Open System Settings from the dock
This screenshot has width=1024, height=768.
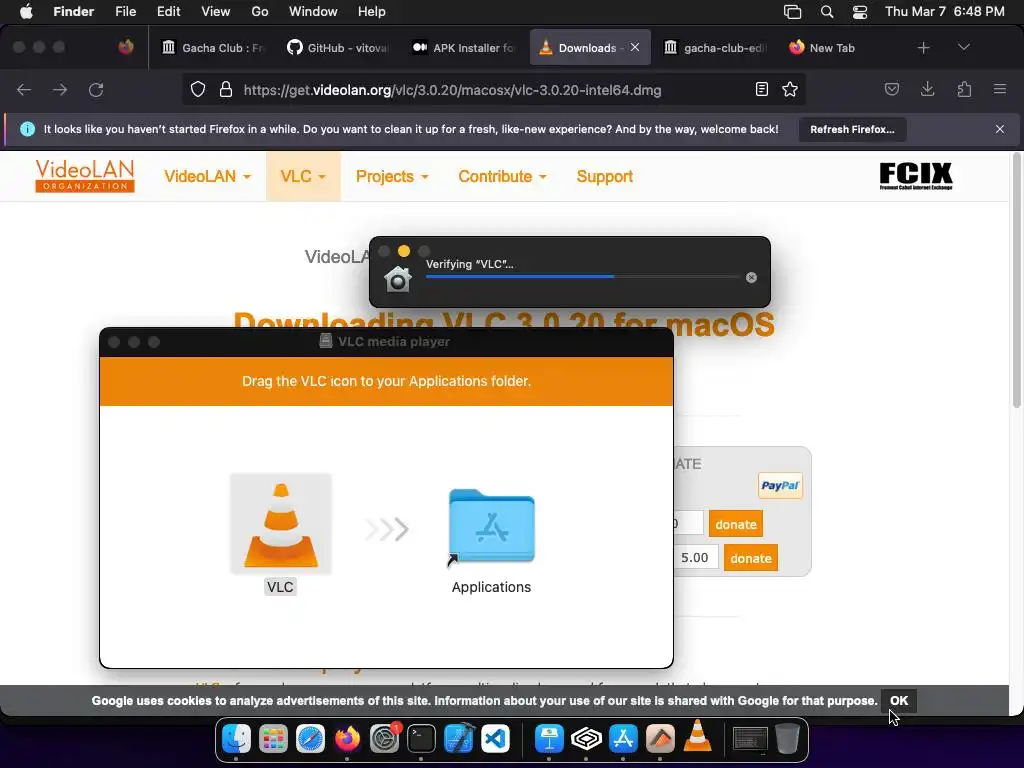pos(385,739)
